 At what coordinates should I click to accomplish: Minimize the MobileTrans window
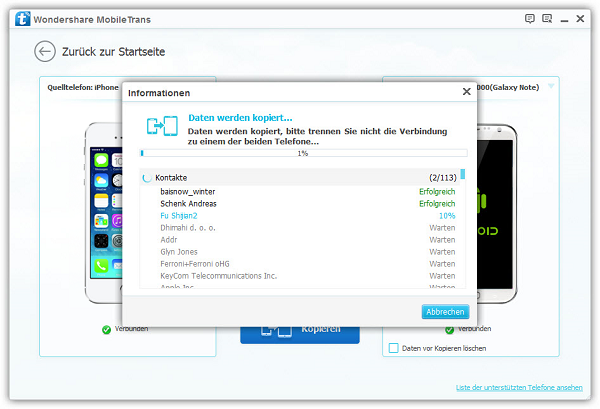click(564, 19)
